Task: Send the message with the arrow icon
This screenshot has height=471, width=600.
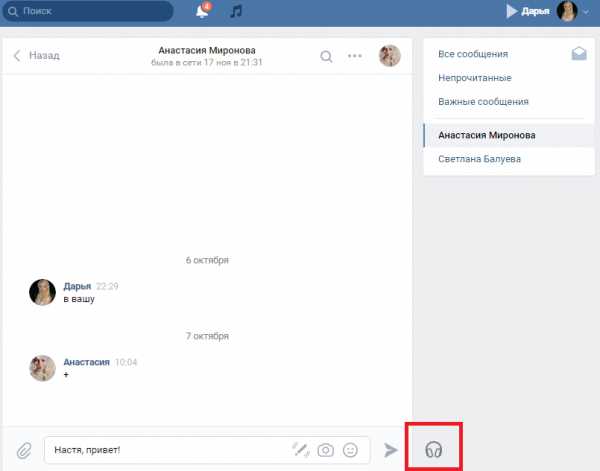Action: point(391,450)
